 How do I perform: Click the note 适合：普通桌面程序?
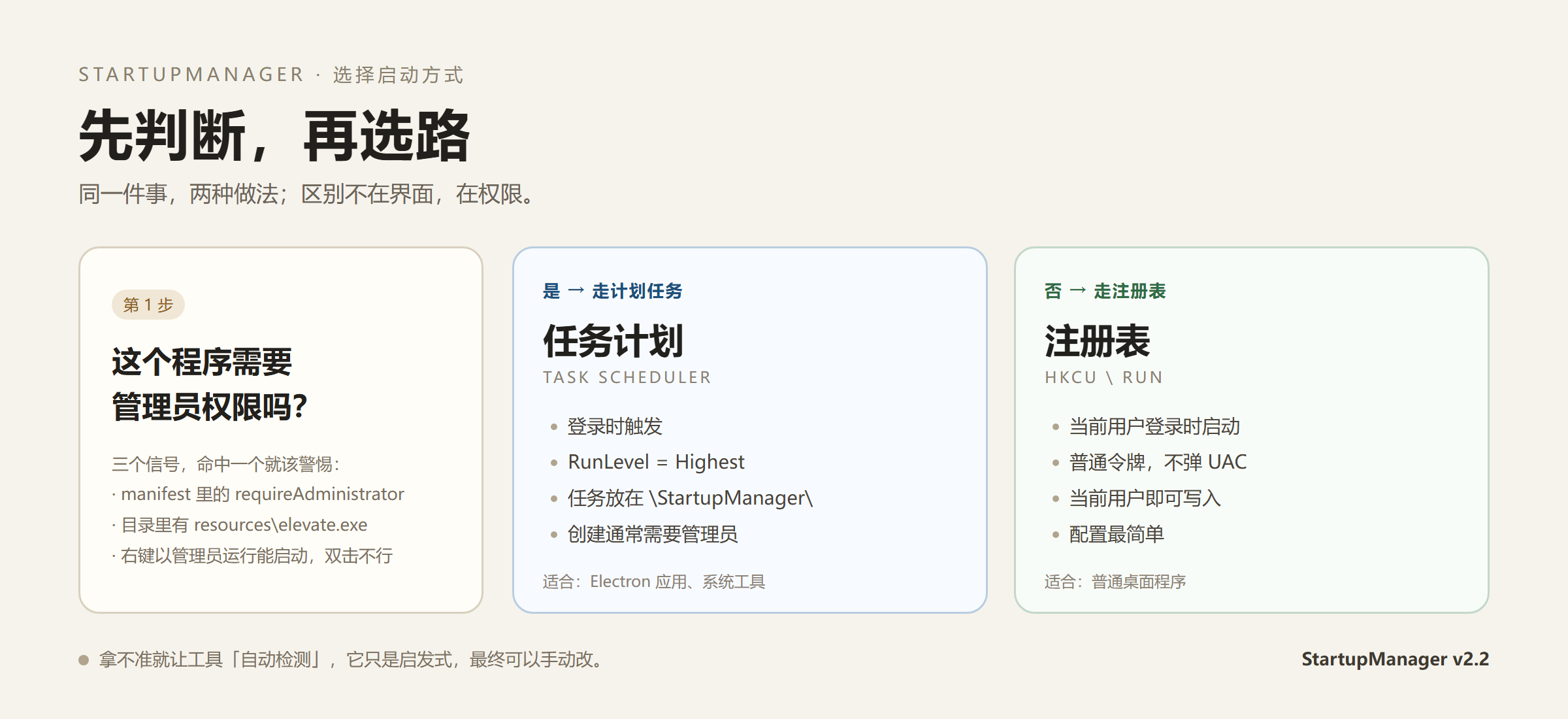(1115, 582)
